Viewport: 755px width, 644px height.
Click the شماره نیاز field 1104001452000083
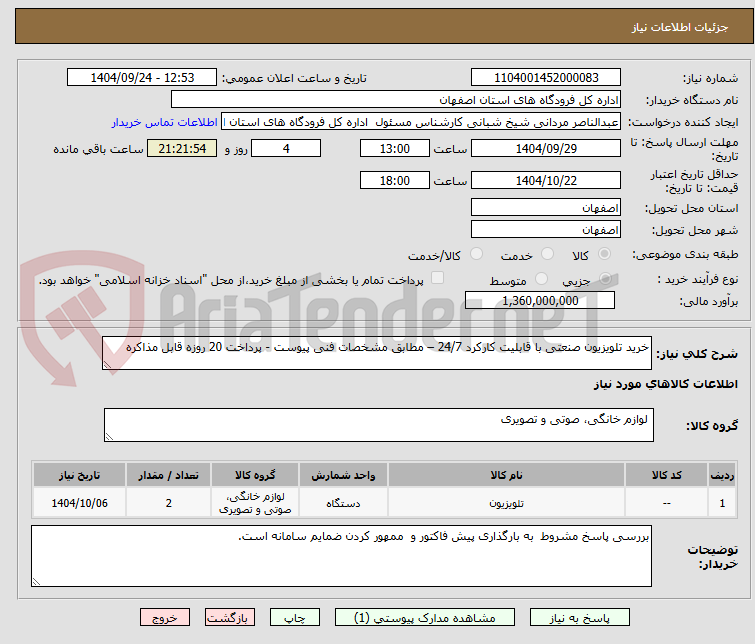[x=546, y=78]
